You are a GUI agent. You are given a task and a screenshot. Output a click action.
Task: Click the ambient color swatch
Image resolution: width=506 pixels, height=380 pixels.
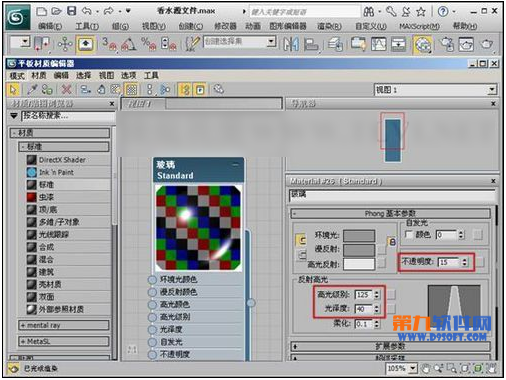click(359, 236)
